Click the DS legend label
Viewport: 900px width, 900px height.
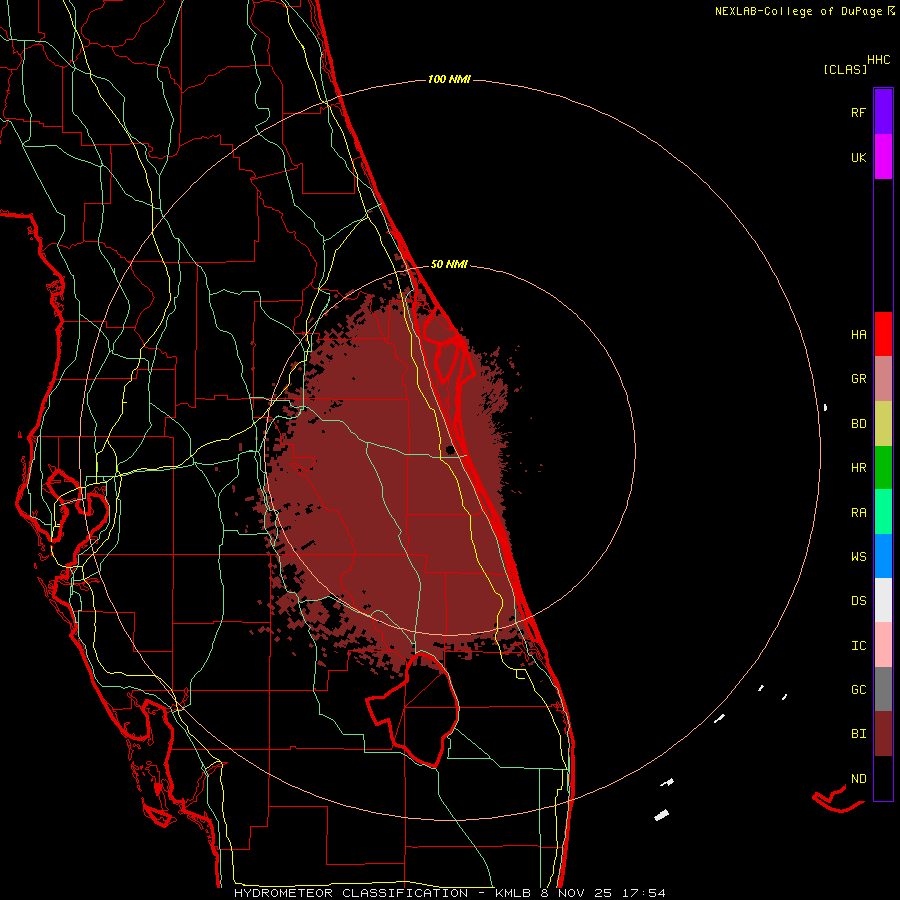pyautogui.click(x=858, y=601)
